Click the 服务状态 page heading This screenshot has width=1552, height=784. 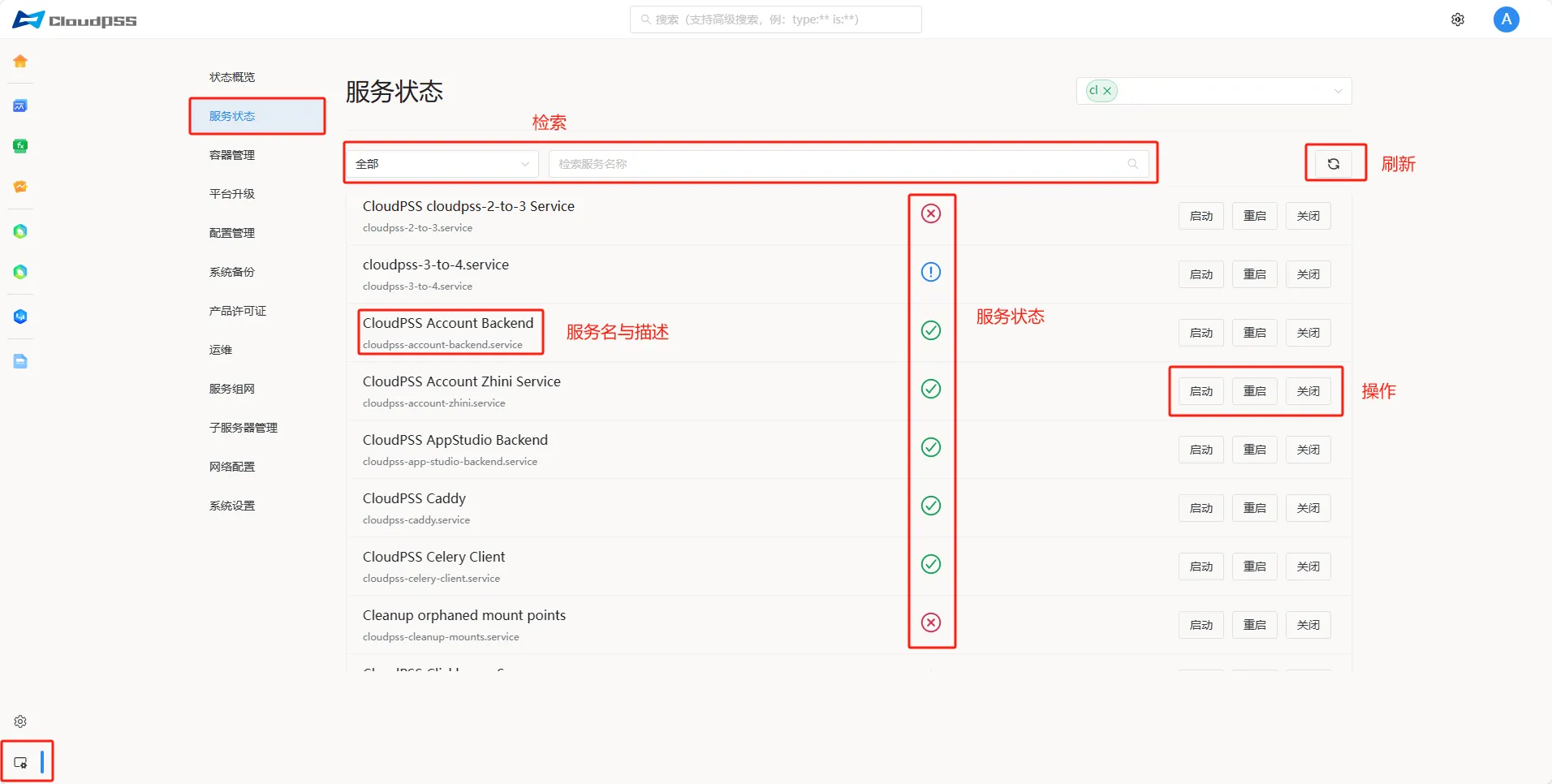[x=394, y=92]
